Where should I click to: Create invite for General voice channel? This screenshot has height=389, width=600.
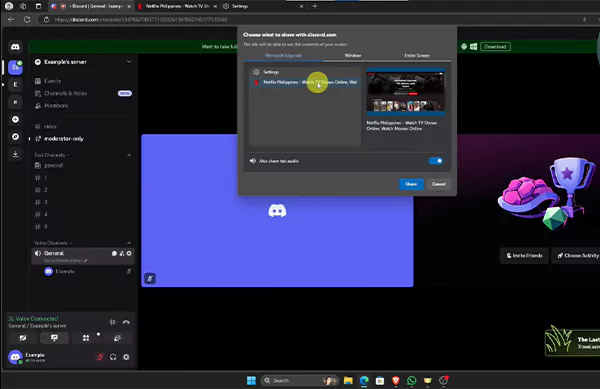122,253
